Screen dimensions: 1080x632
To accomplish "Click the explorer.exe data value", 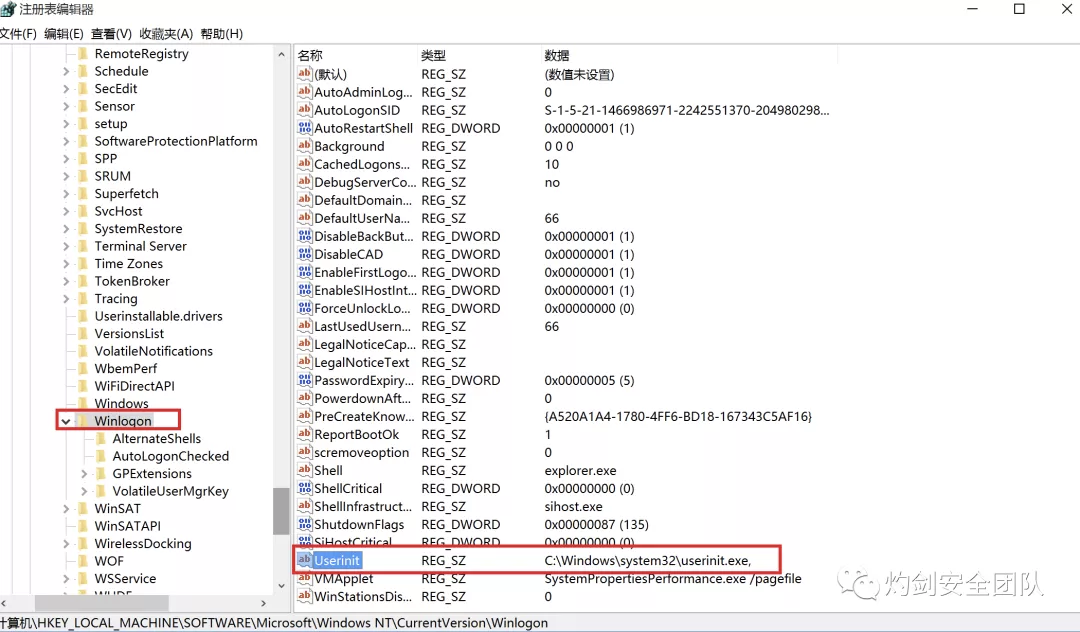I will (x=580, y=470).
